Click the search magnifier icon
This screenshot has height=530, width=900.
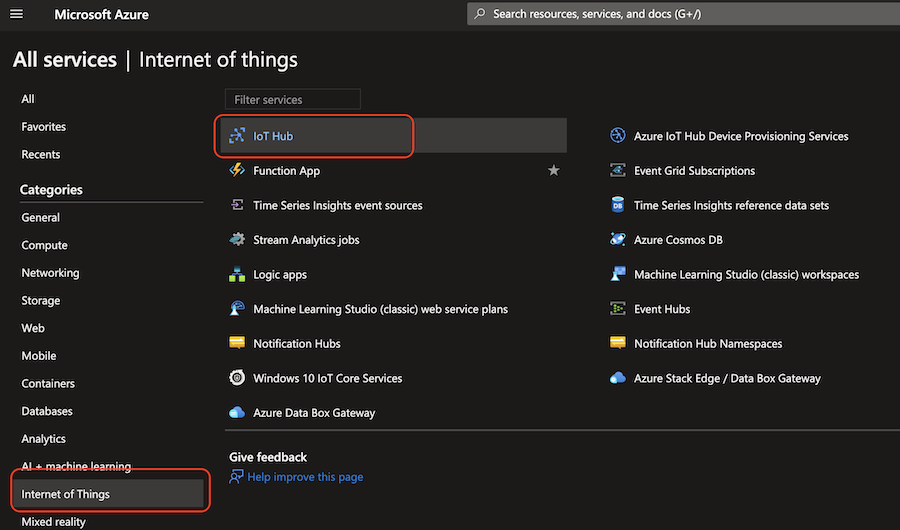point(480,13)
